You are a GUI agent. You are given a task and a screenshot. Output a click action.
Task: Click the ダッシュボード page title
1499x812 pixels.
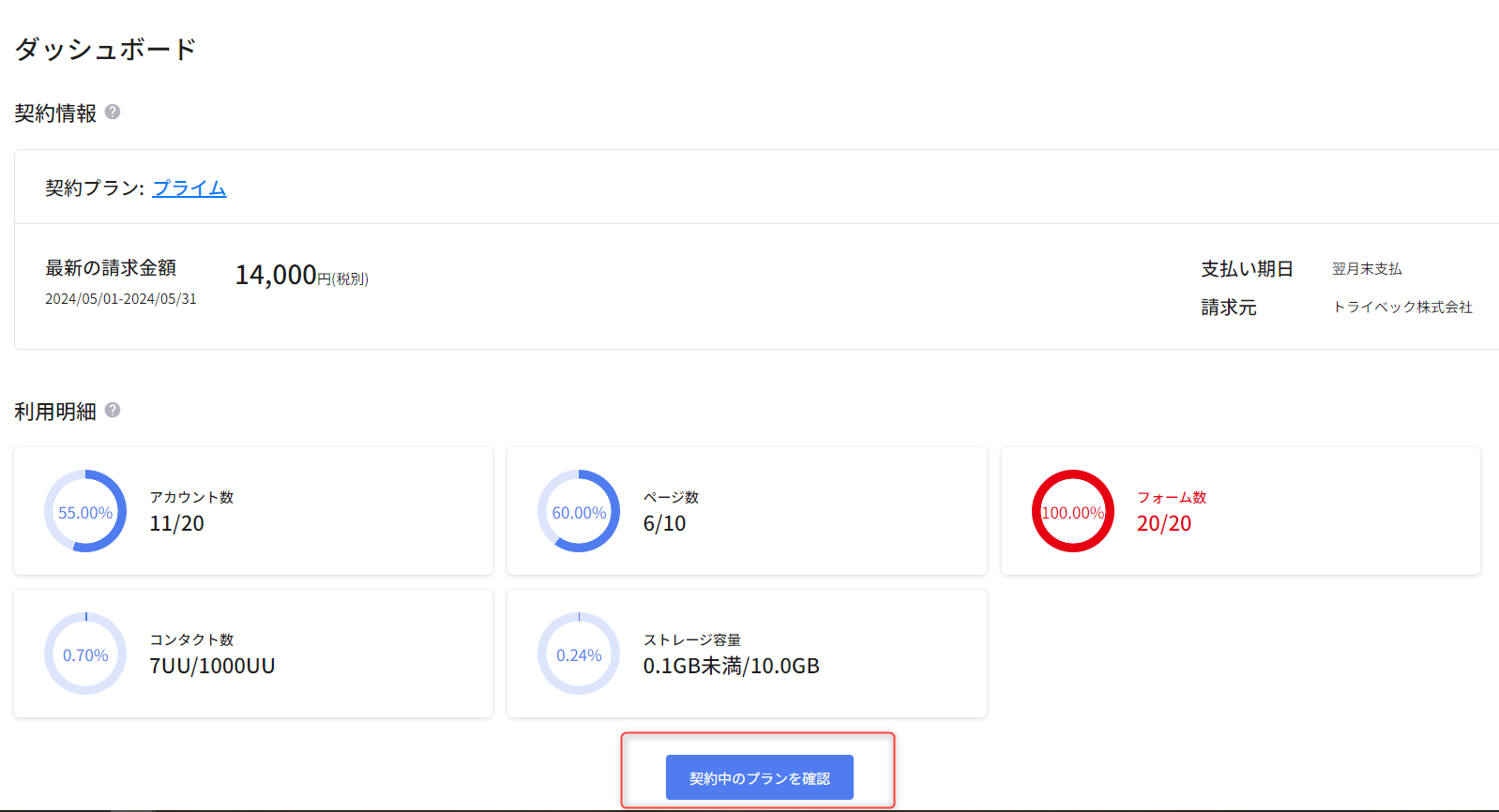point(105,49)
